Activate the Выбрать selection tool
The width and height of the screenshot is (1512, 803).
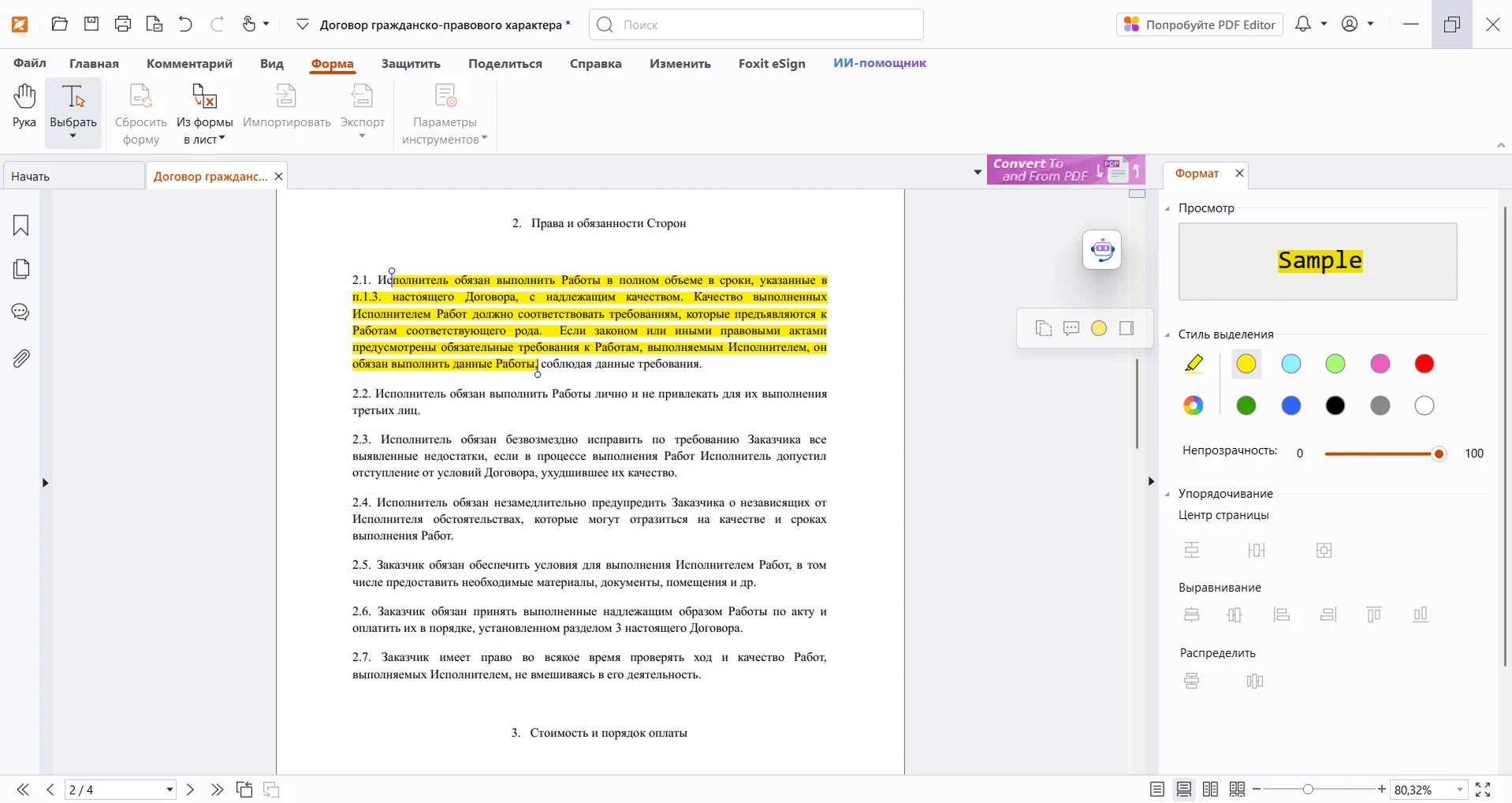click(73, 113)
